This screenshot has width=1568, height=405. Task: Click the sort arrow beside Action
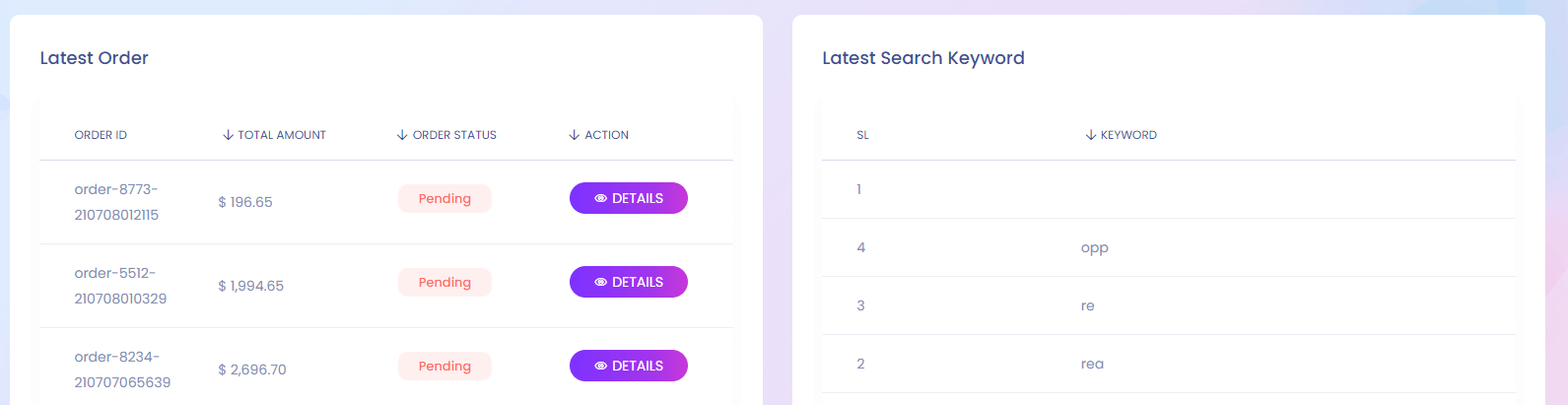575,135
